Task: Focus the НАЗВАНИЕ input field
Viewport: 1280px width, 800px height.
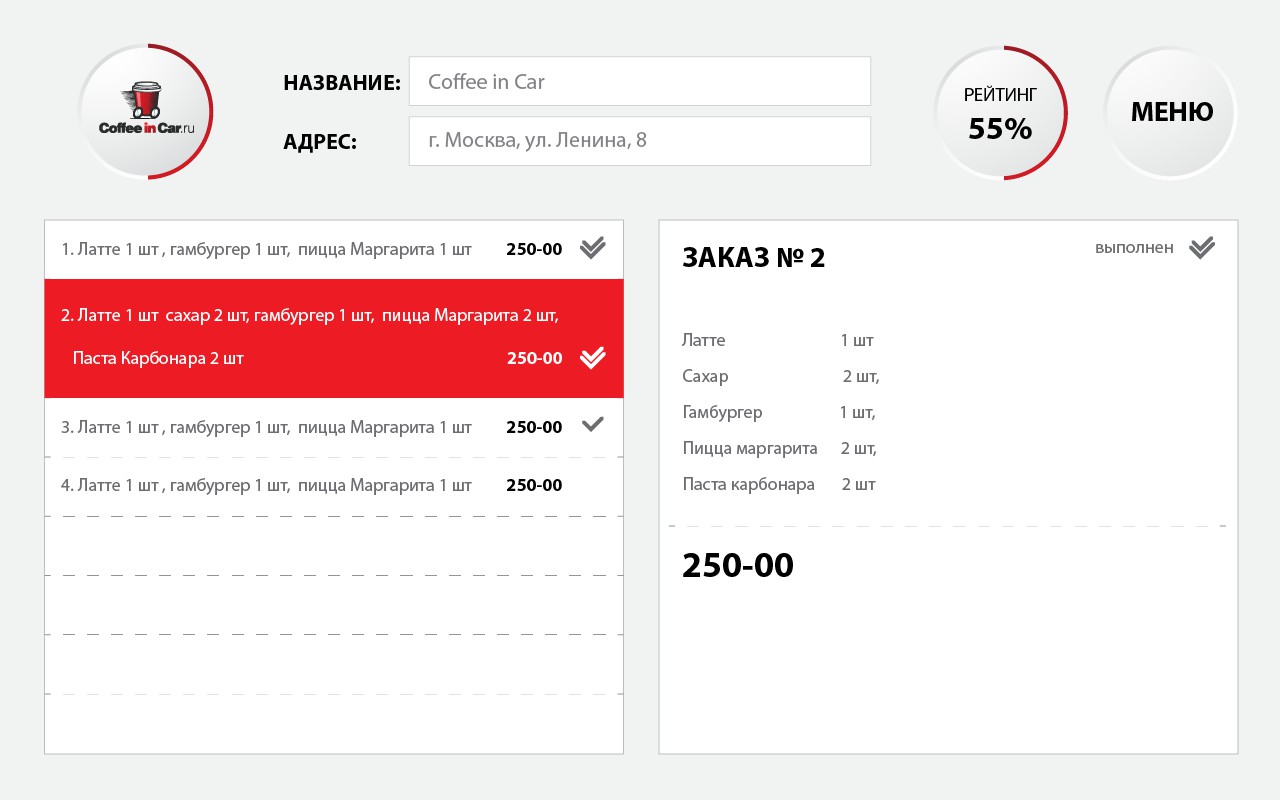Action: point(640,81)
